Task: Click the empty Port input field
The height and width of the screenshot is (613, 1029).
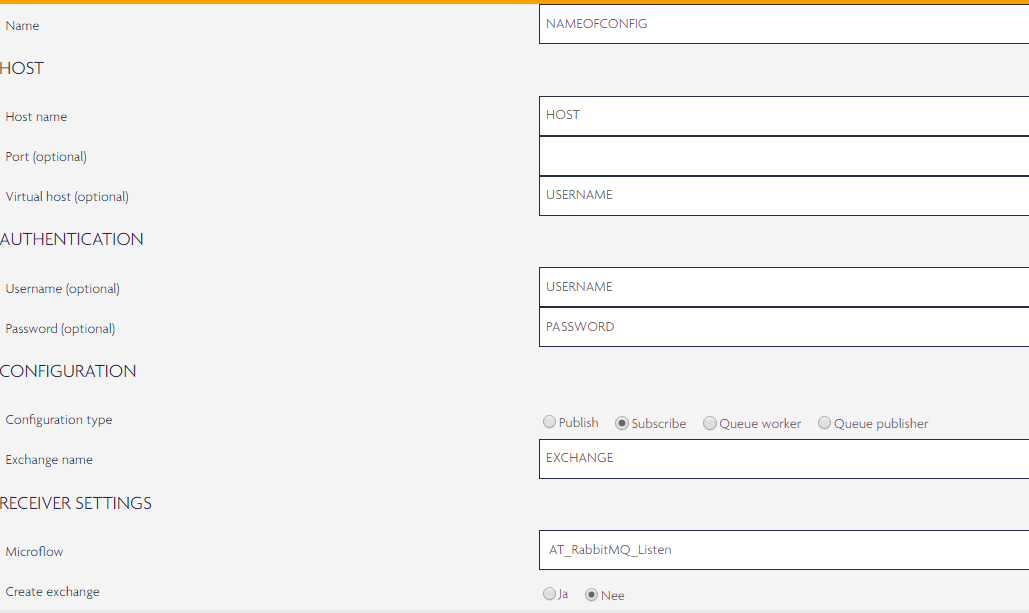Action: pyautogui.click(x=784, y=156)
